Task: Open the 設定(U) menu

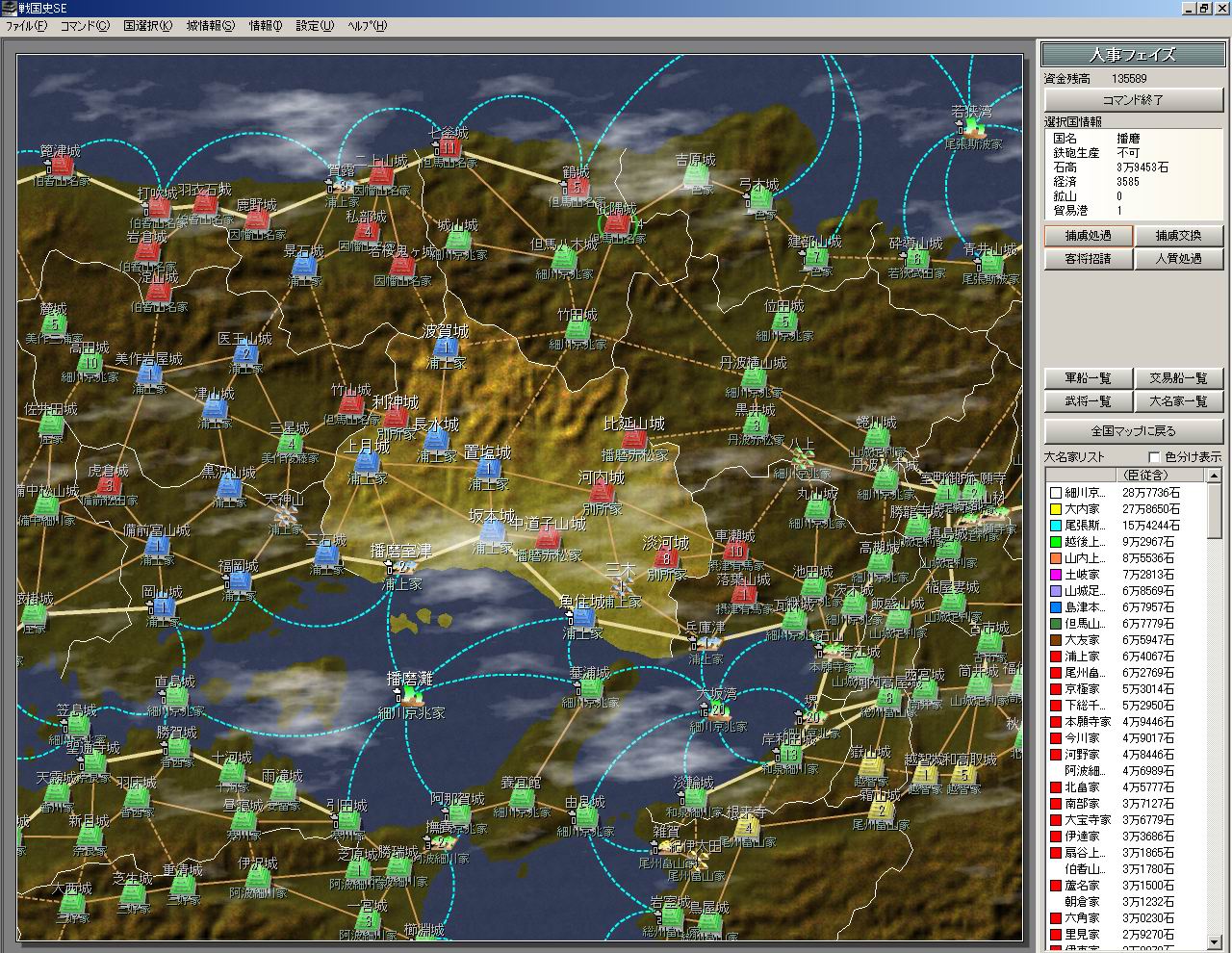Action: pyautogui.click(x=314, y=26)
